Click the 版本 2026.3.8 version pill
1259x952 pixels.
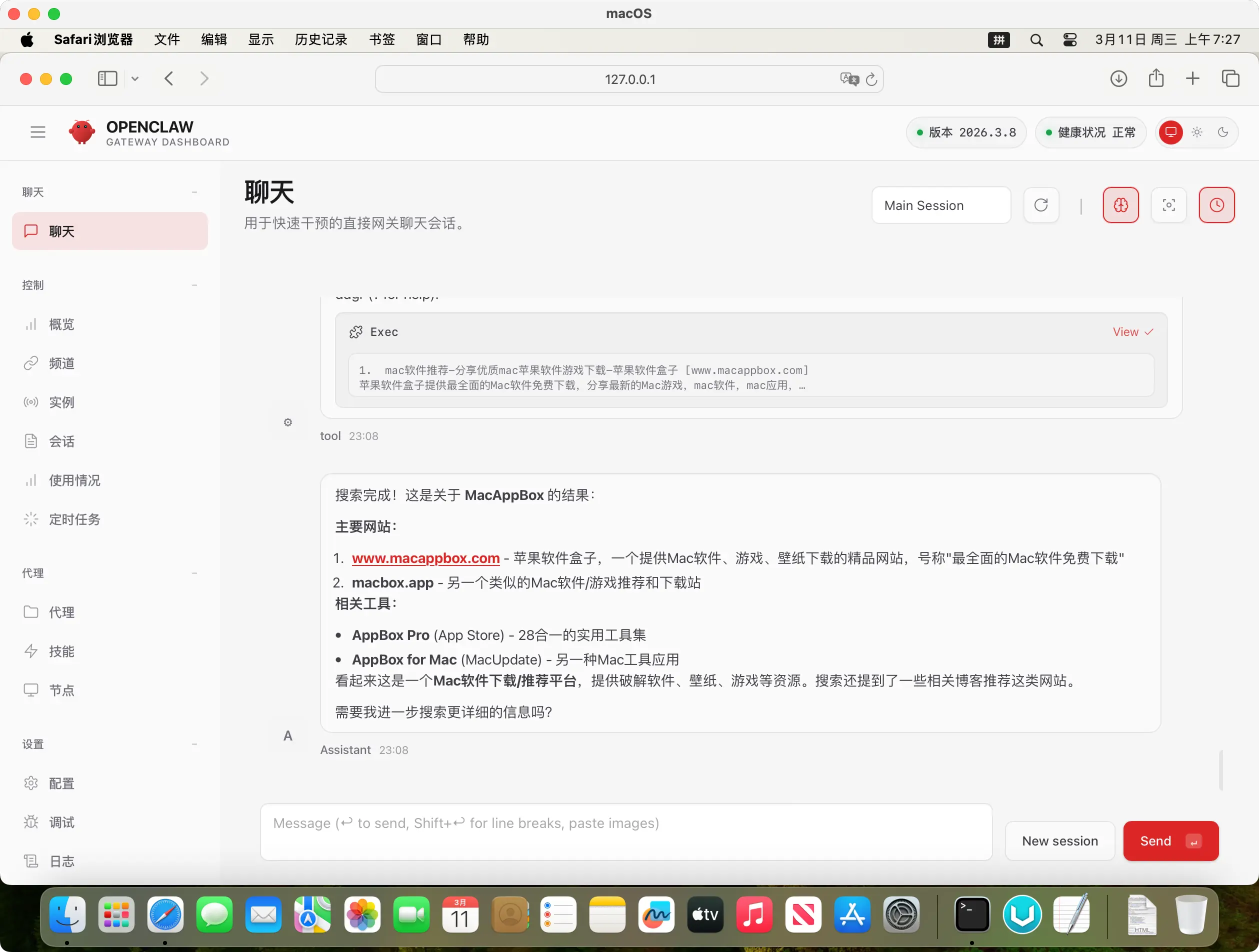[966, 132]
